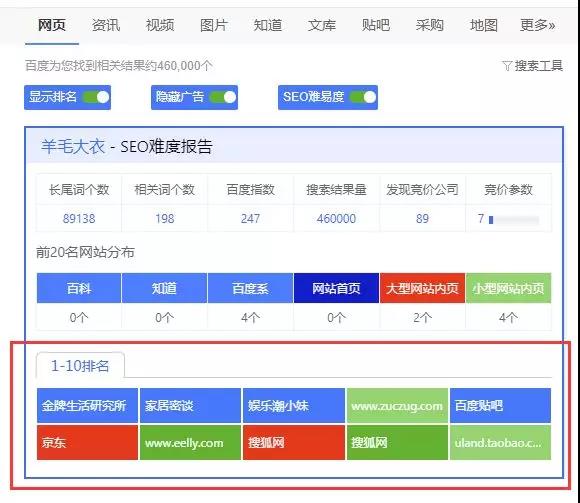Click the 百科 distribution header
Image resolution: width=580 pixels, height=503 pixels.
[x=79, y=288]
